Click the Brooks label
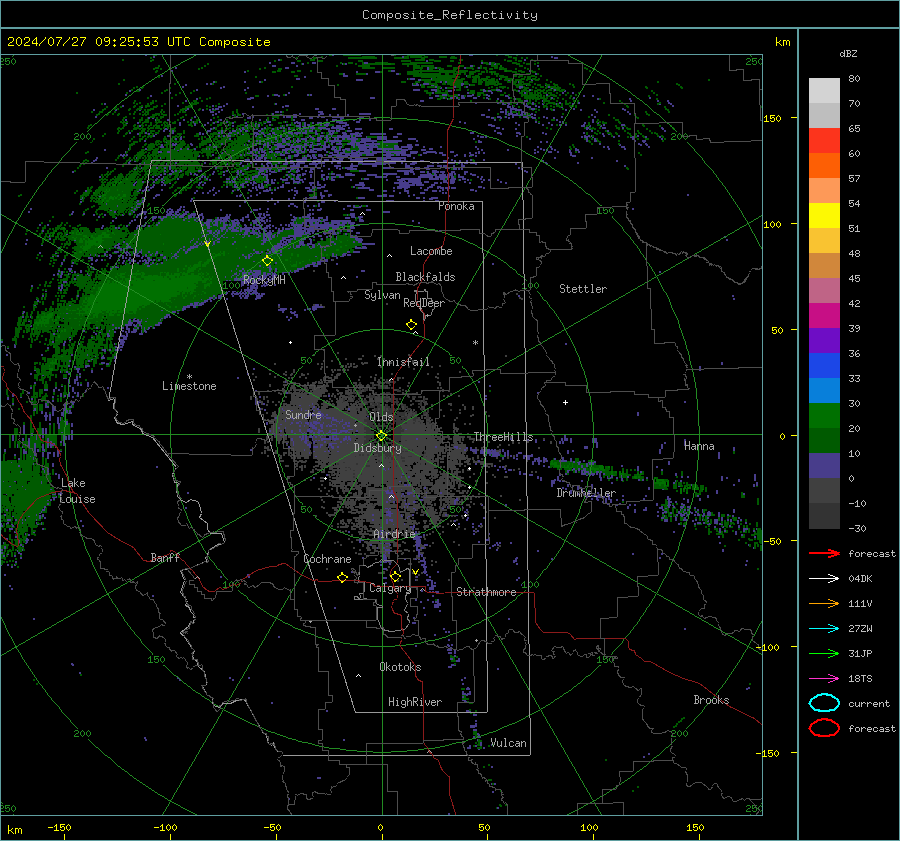Image resolution: width=900 pixels, height=841 pixels. [711, 700]
